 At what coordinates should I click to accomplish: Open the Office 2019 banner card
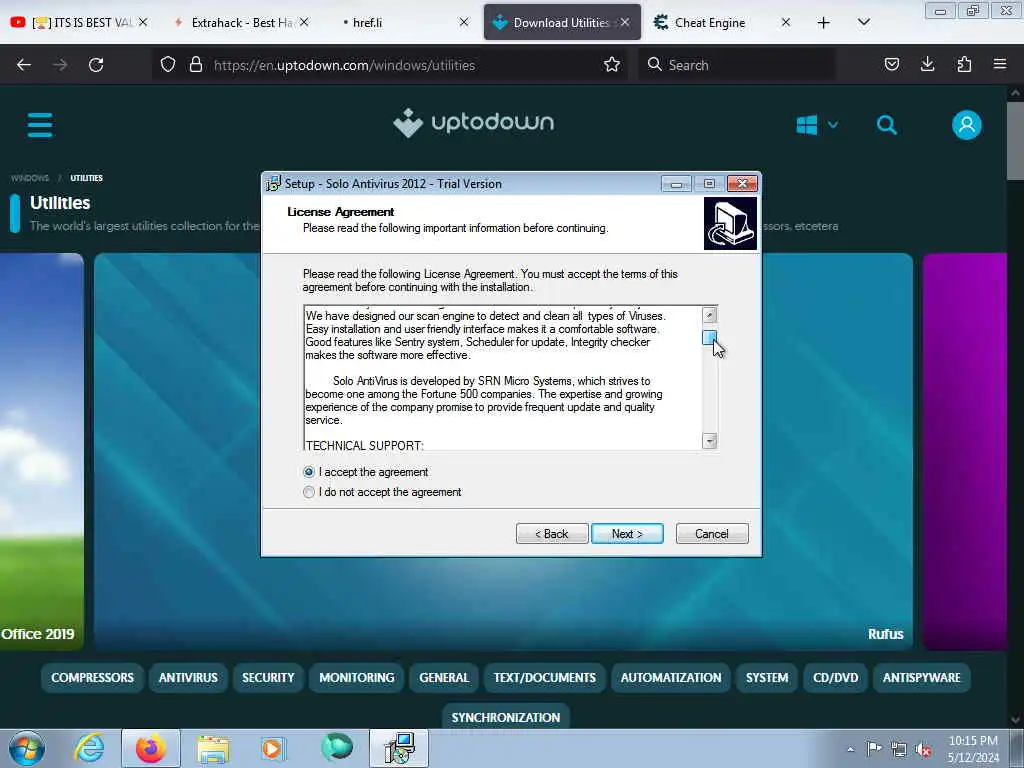pyautogui.click(x=42, y=451)
